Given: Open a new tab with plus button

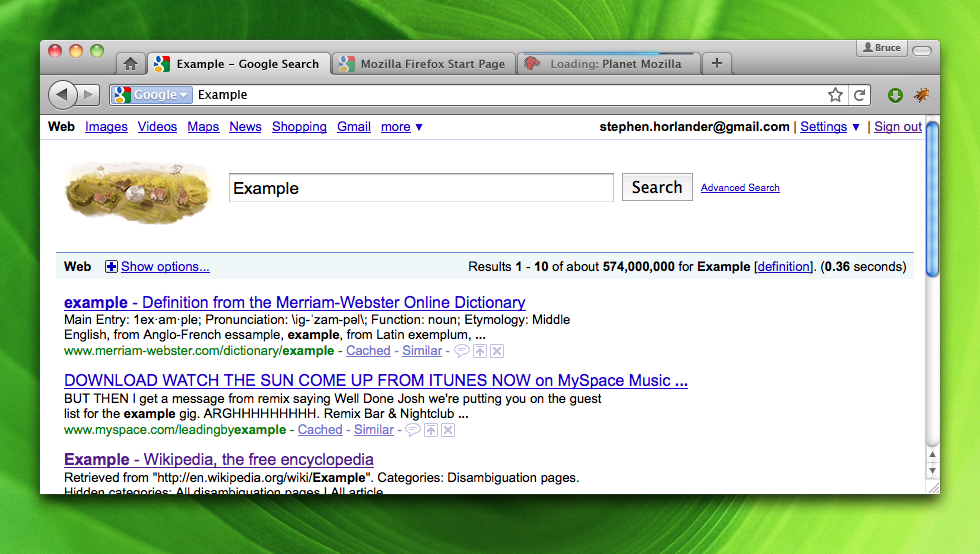Looking at the screenshot, I should 716,64.
